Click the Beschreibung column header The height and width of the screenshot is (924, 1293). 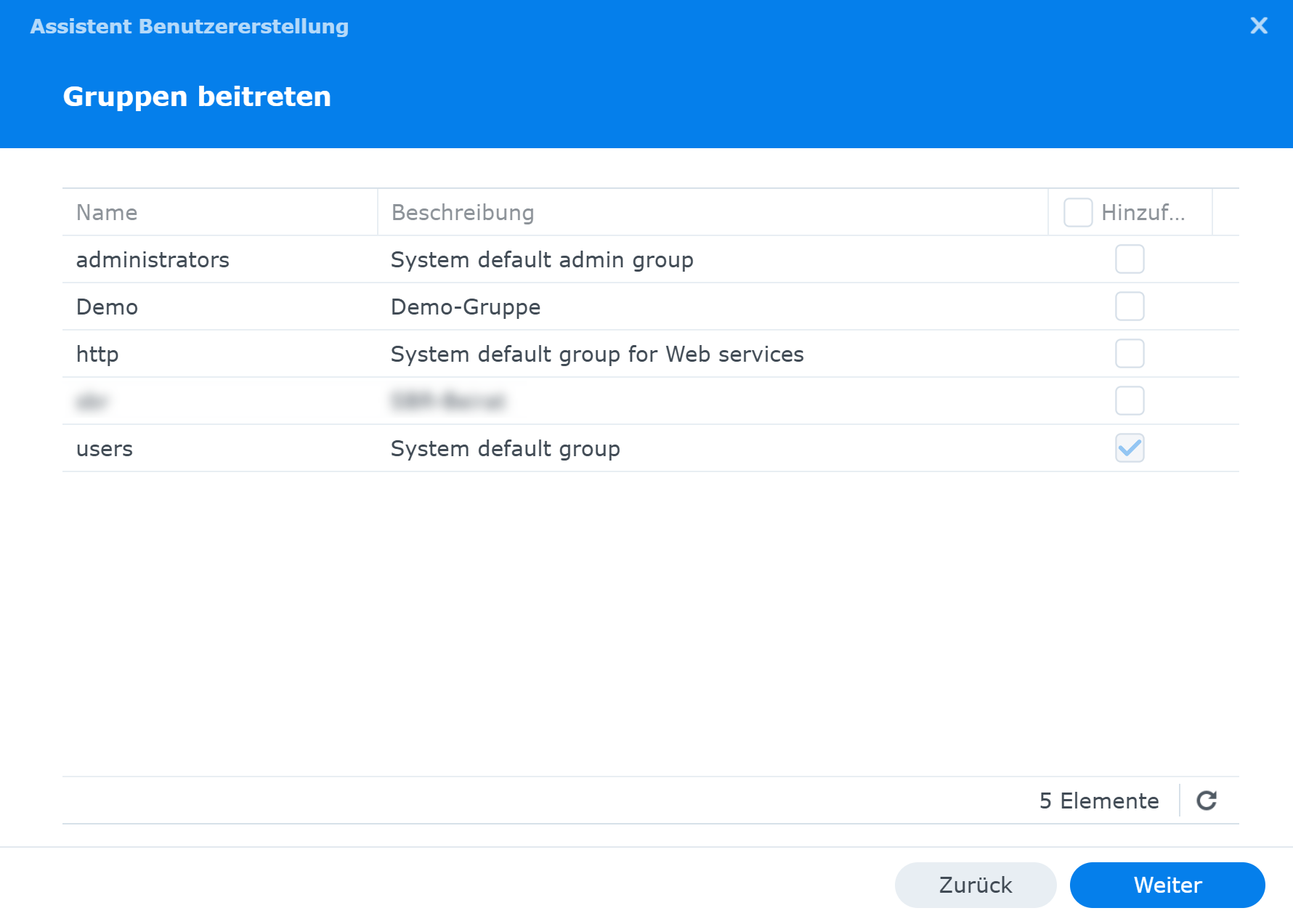(463, 213)
